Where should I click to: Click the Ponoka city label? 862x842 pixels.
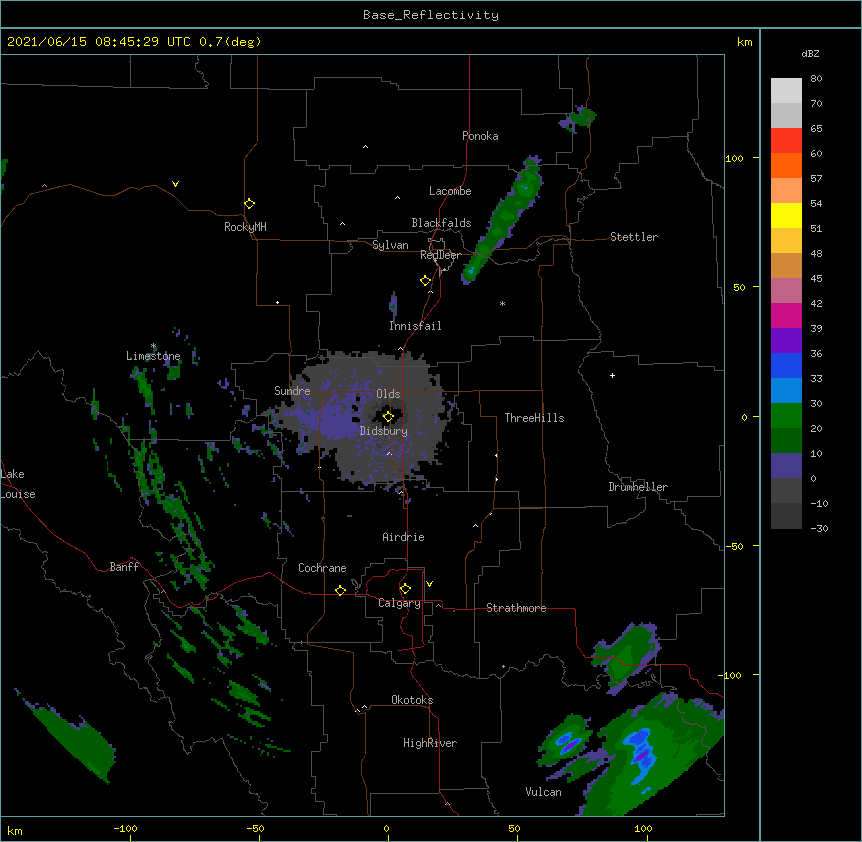point(480,136)
